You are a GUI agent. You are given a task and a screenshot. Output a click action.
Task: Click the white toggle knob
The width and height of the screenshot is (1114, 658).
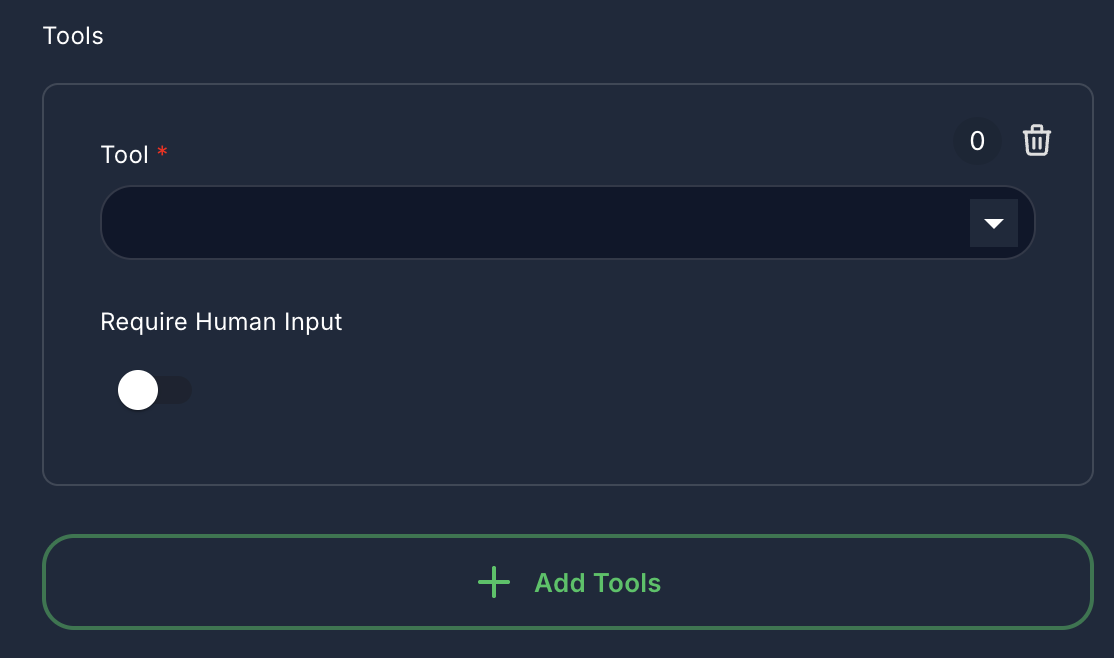coord(138,390)
